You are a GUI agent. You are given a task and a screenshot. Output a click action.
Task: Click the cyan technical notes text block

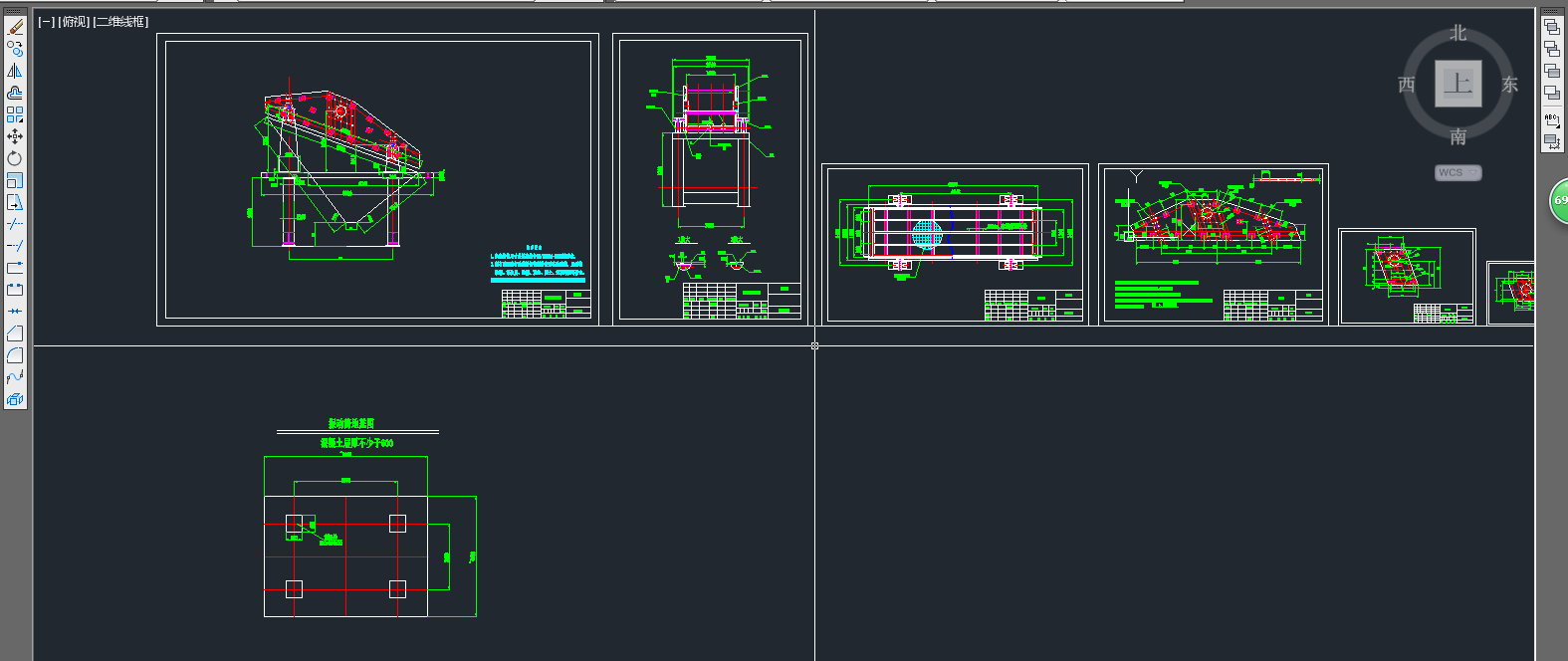tap(538, 266)
